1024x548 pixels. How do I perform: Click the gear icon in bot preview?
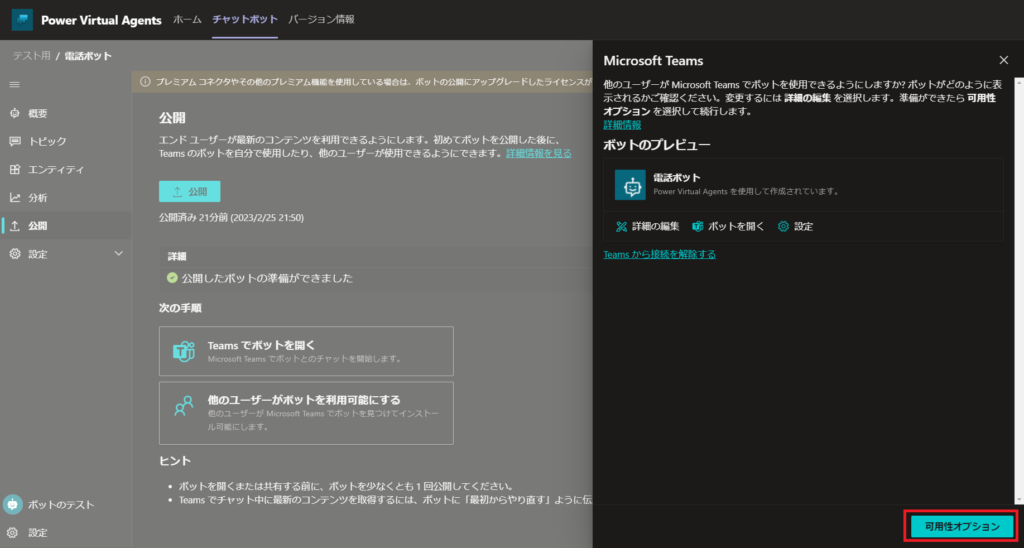pos(783,227)
